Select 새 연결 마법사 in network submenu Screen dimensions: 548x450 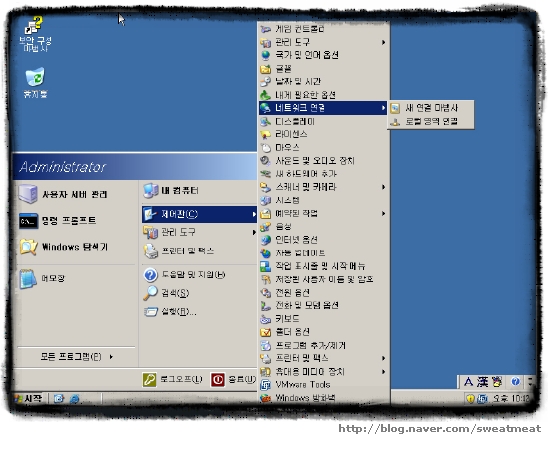tap(431, 108)
